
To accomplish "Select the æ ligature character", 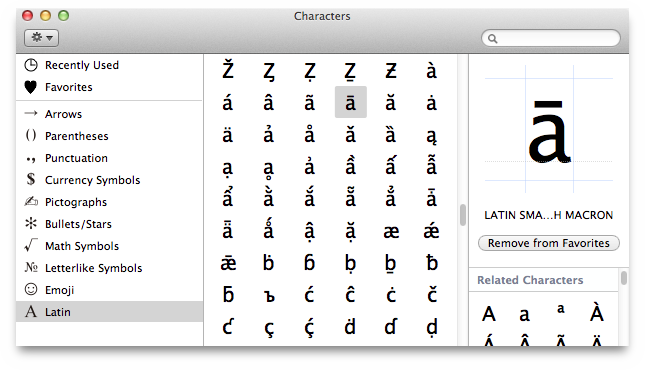I will point(391,232).
